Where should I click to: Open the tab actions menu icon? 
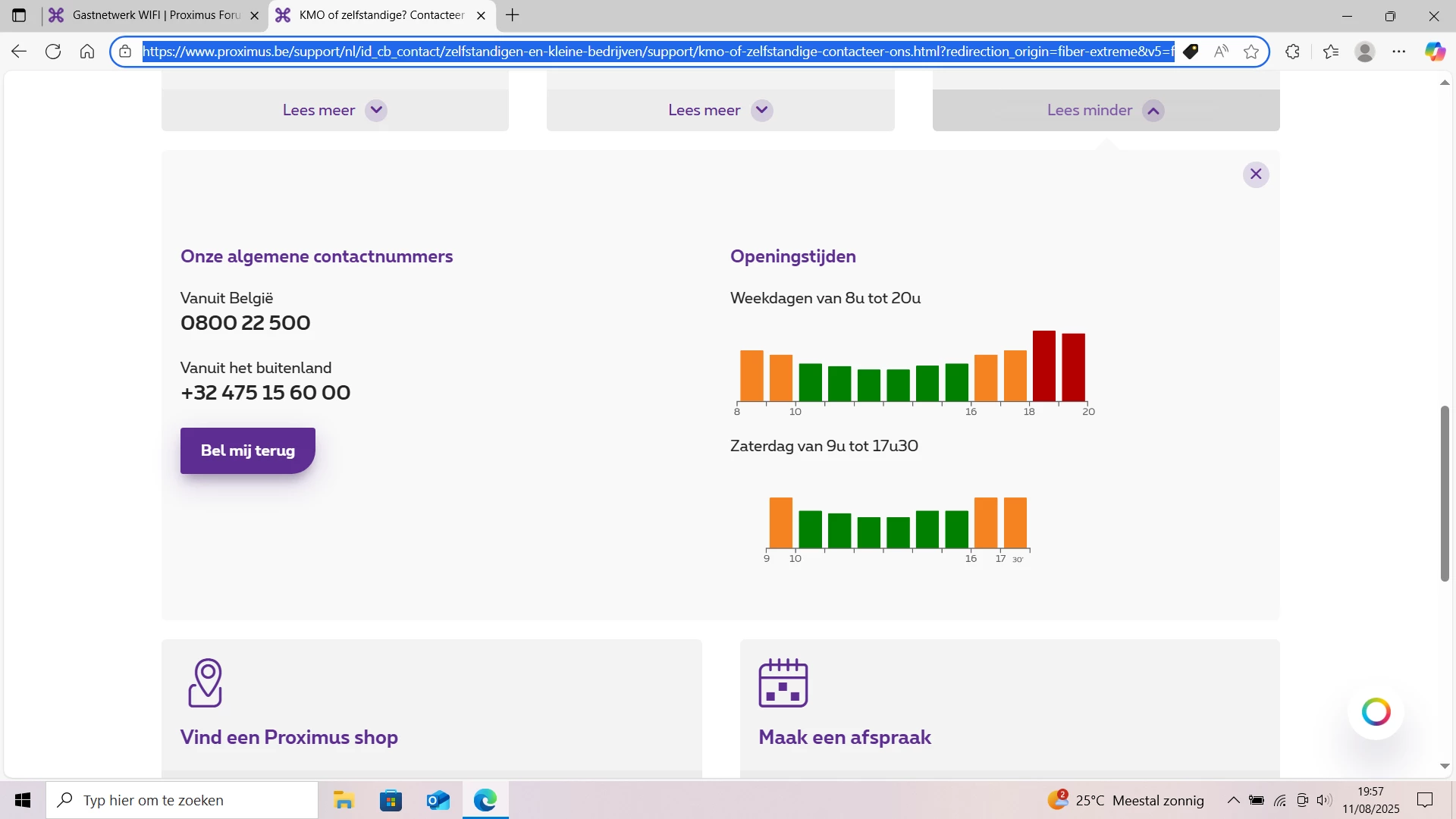(19, 15)
